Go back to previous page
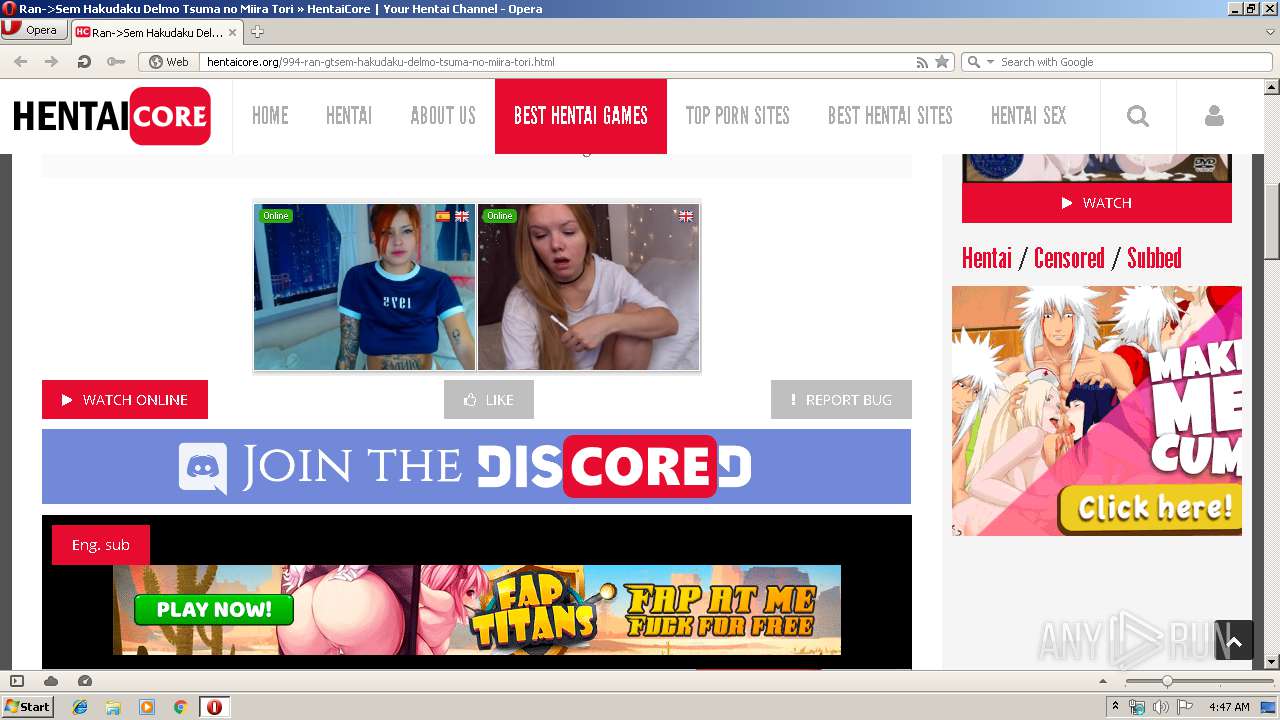1280x720 pixels. tap(20, 62)
